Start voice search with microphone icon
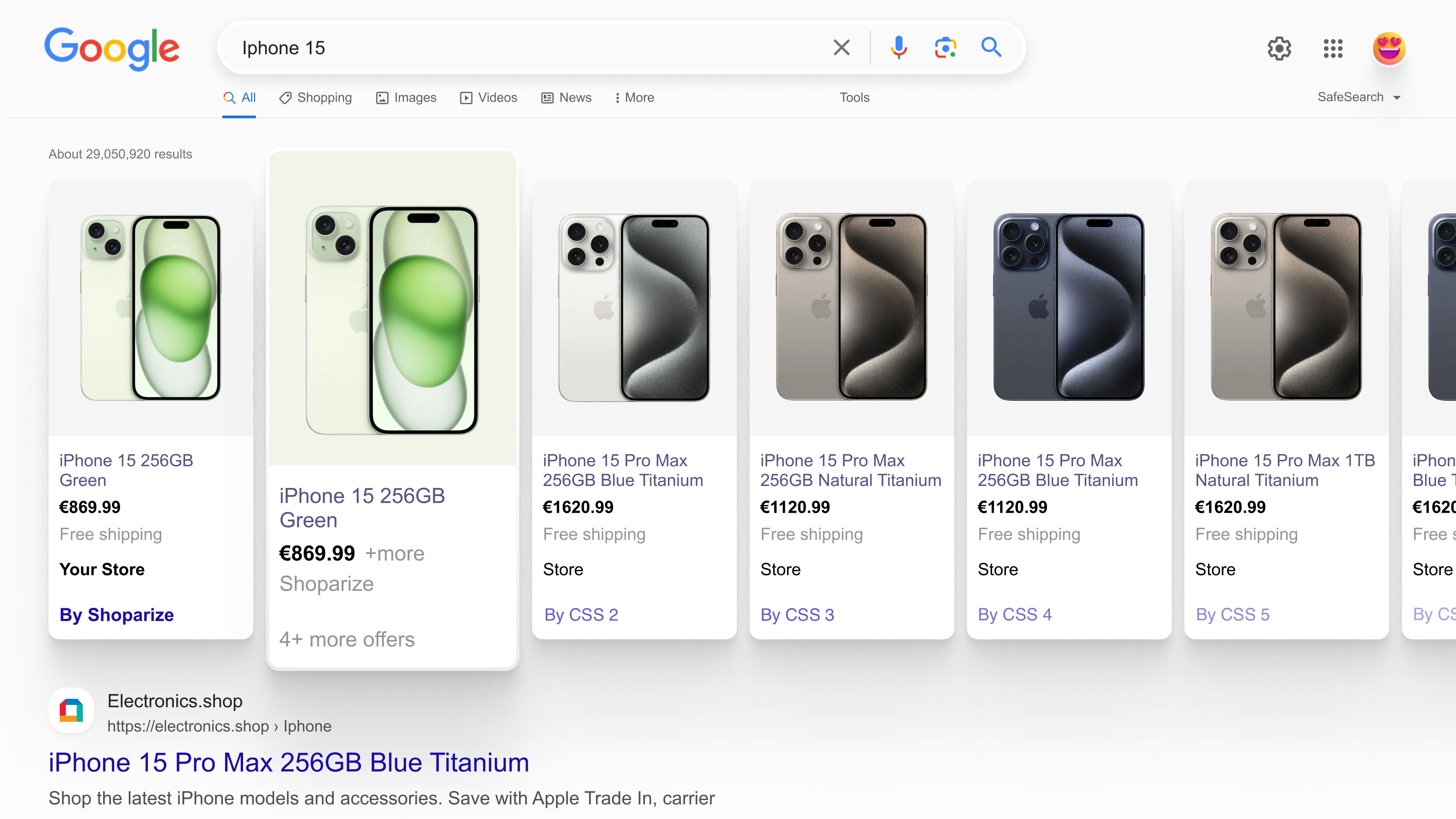 (898, 47)
